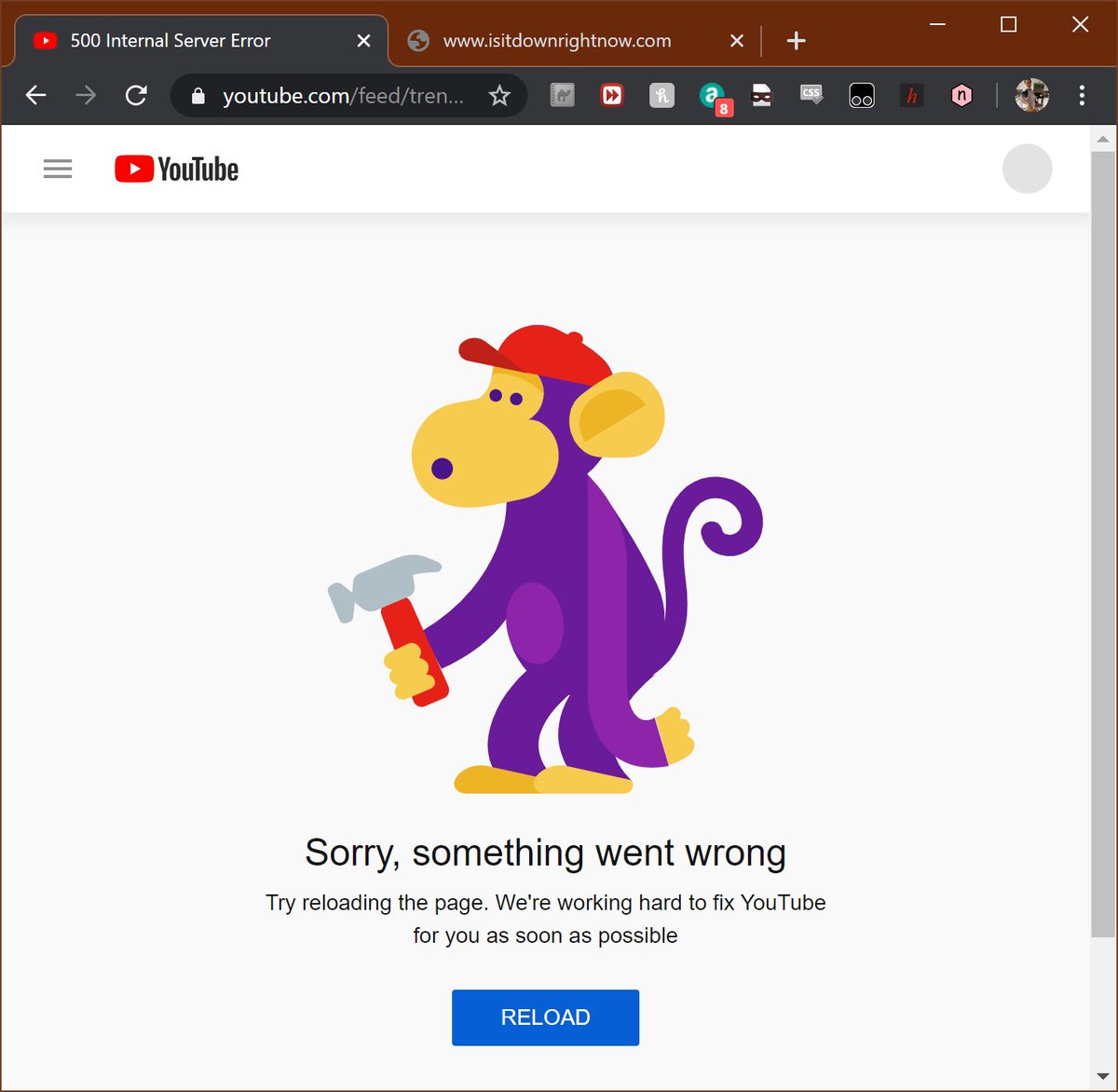View site info via the padlock icon
This screenshot has width=1118, height=1092.
[x=198, y=96]
